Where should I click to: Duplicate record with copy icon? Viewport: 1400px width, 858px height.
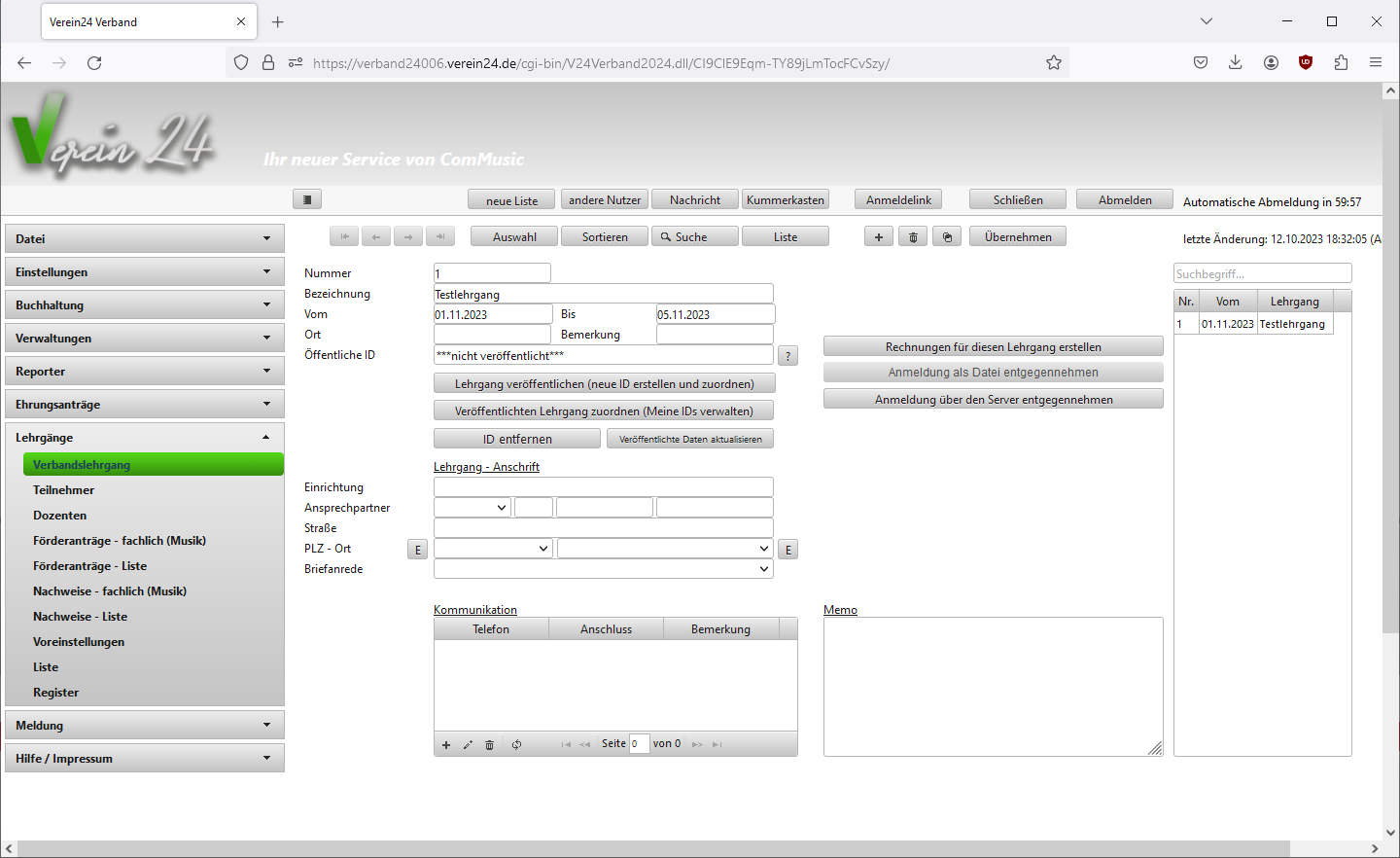coord(947,236)
